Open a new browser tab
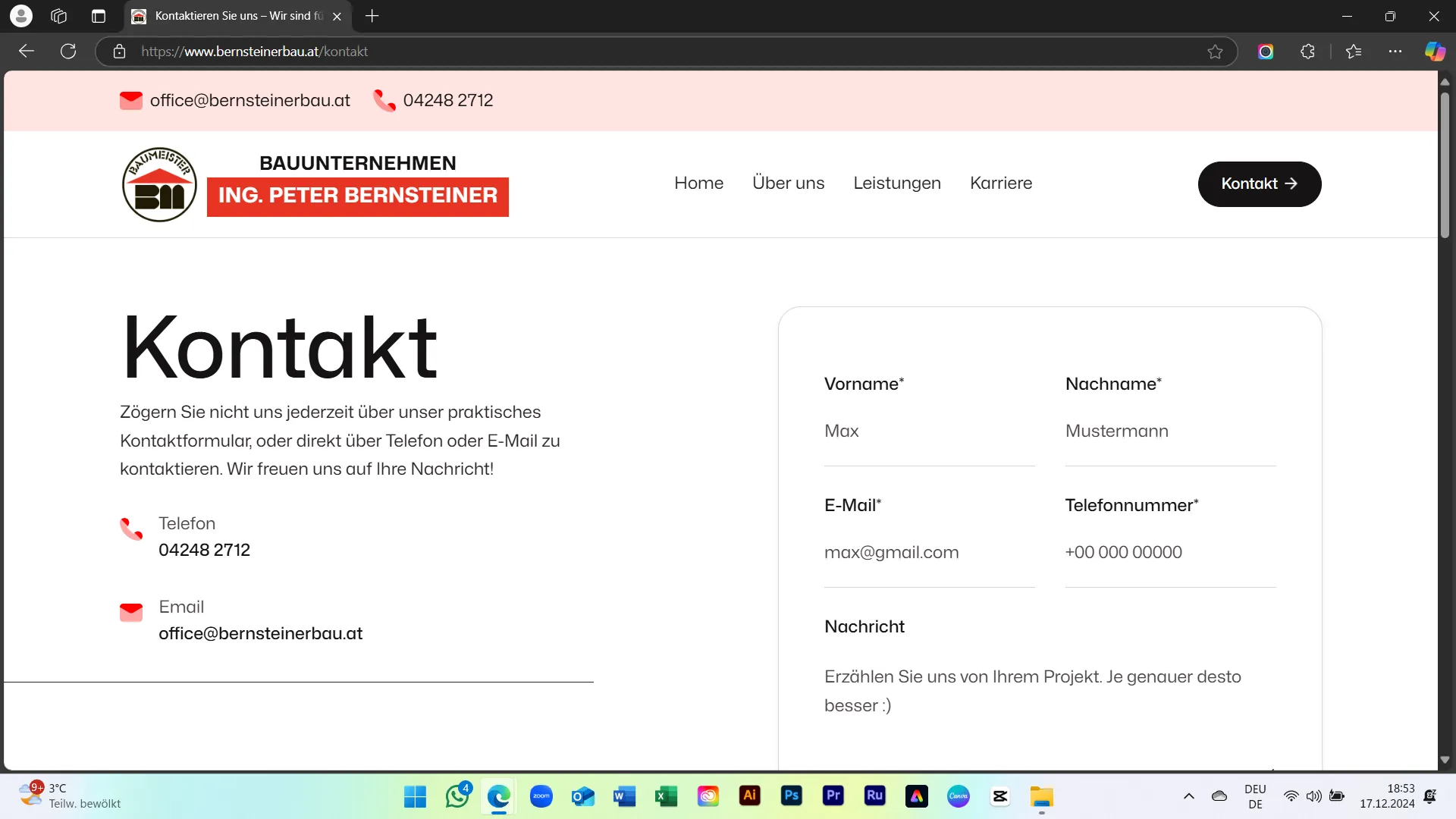 (x=372, y=16)
